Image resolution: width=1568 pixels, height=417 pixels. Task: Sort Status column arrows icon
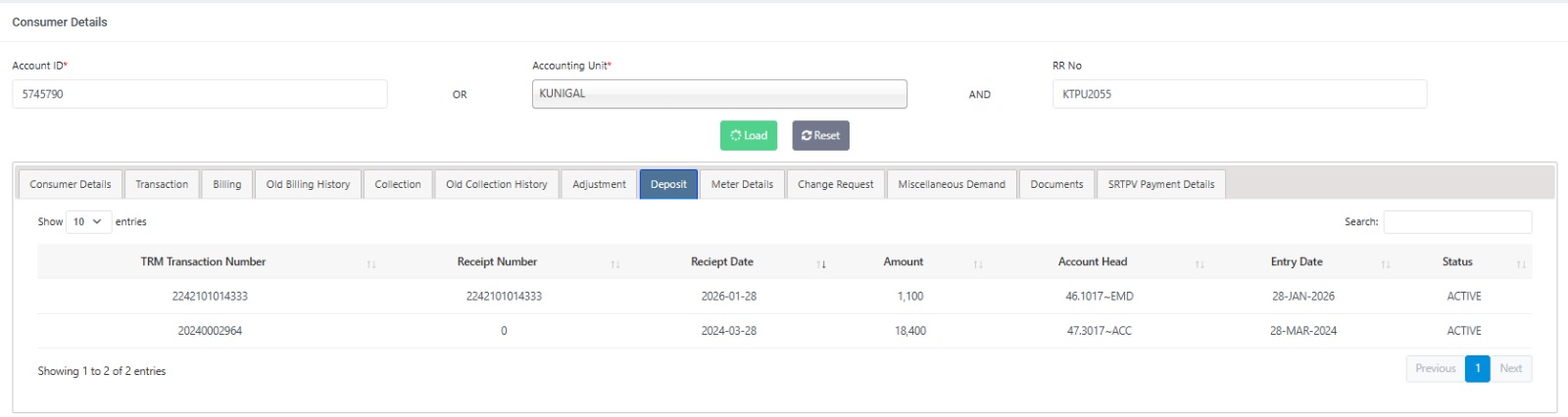click(1521, 263)
